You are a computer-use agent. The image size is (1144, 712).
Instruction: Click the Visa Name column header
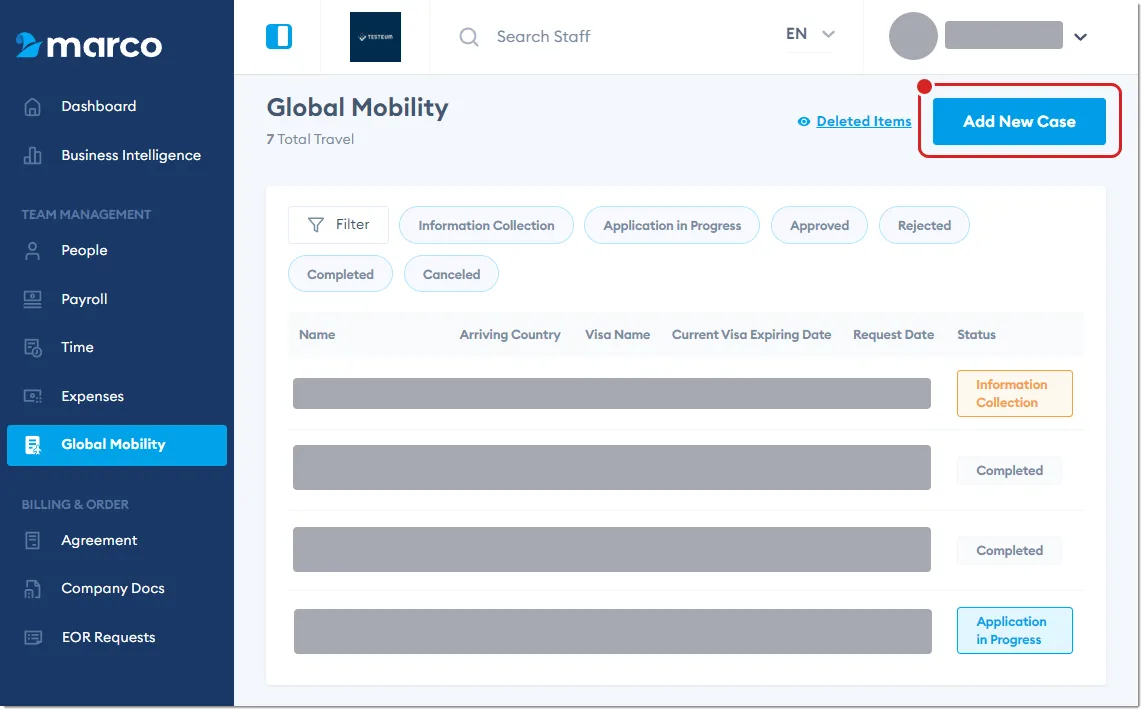617,335
